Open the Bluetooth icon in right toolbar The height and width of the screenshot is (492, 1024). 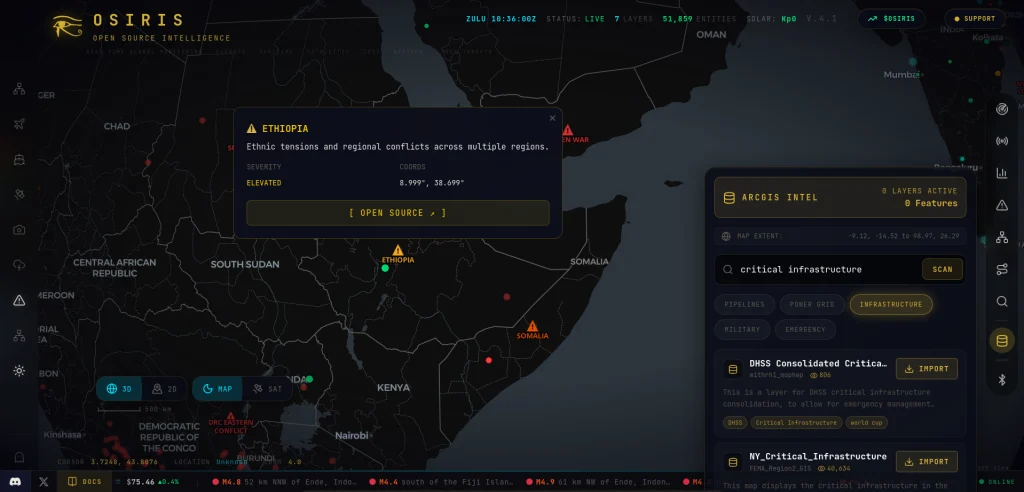[1002, 379]
